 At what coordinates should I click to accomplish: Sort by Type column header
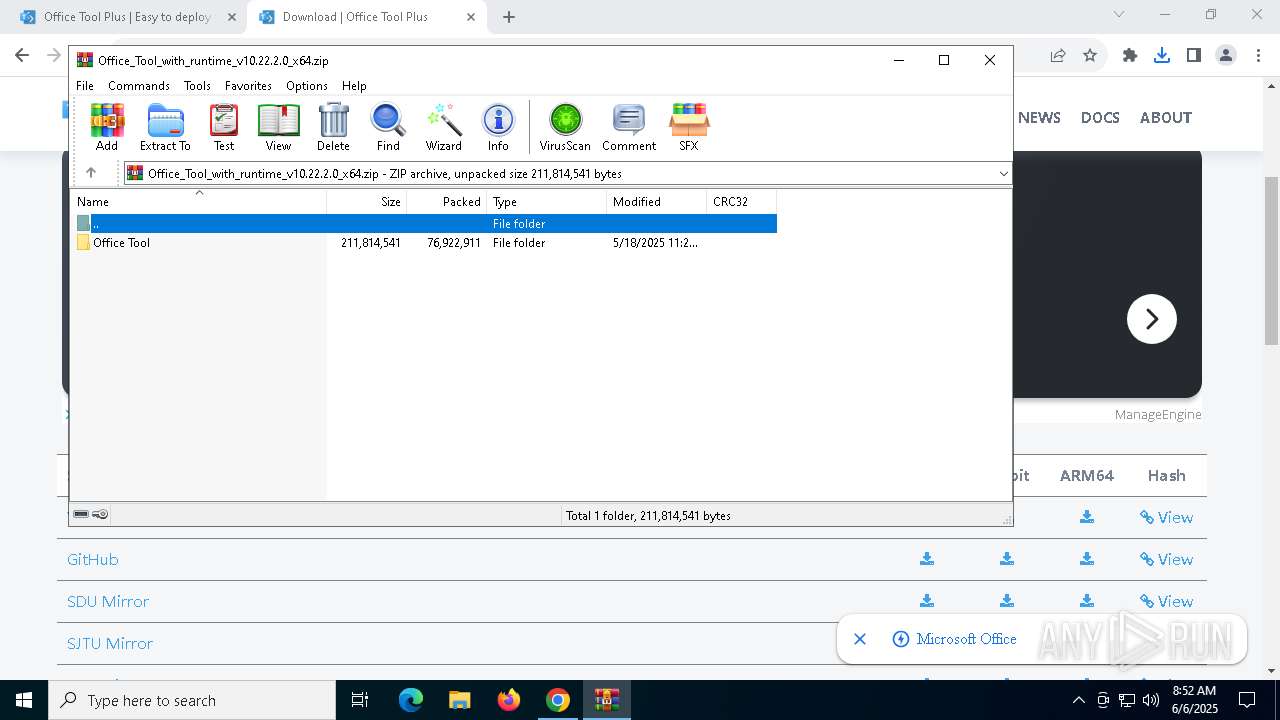[547, 202]
